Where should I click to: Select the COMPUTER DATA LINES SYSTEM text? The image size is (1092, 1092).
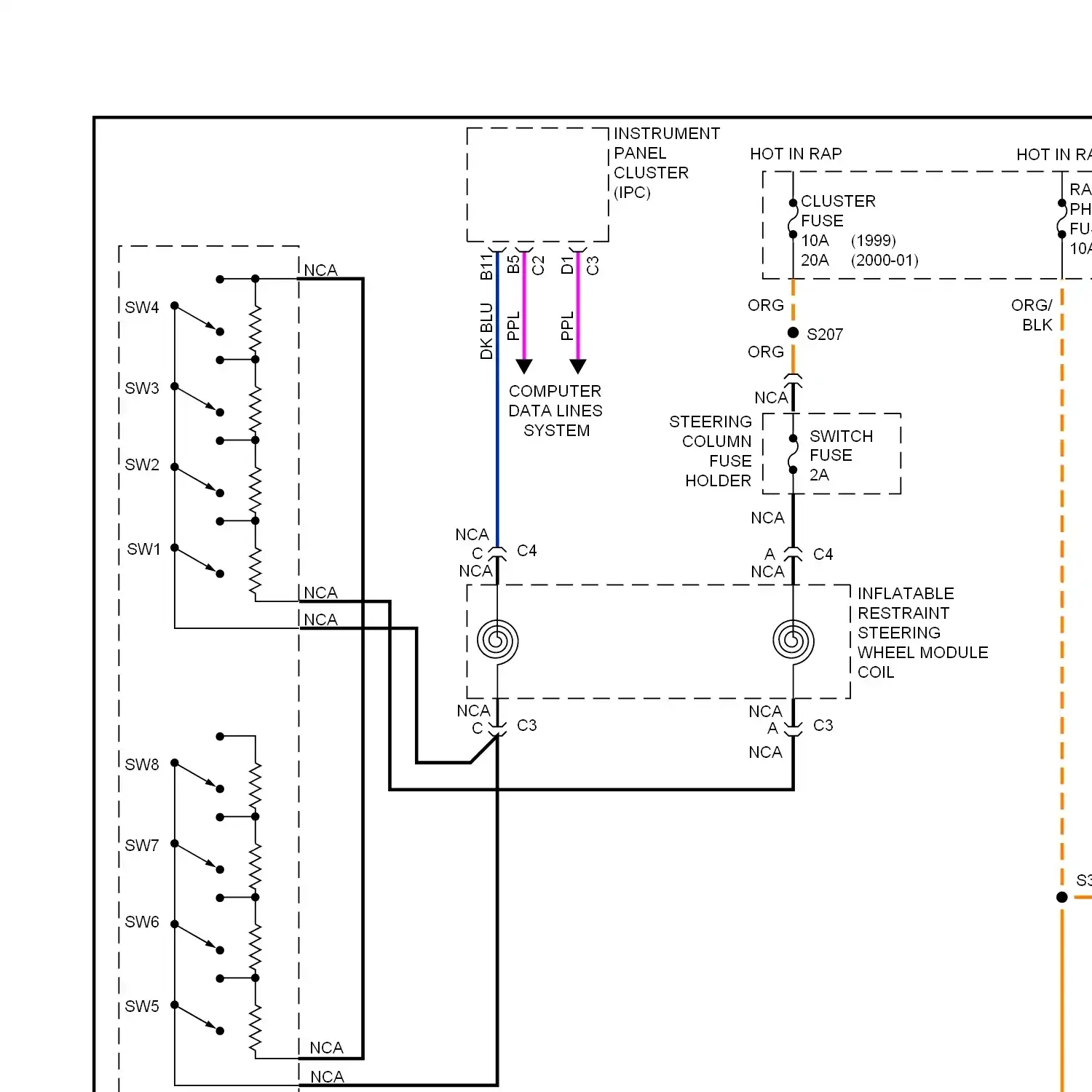[555, 411]
